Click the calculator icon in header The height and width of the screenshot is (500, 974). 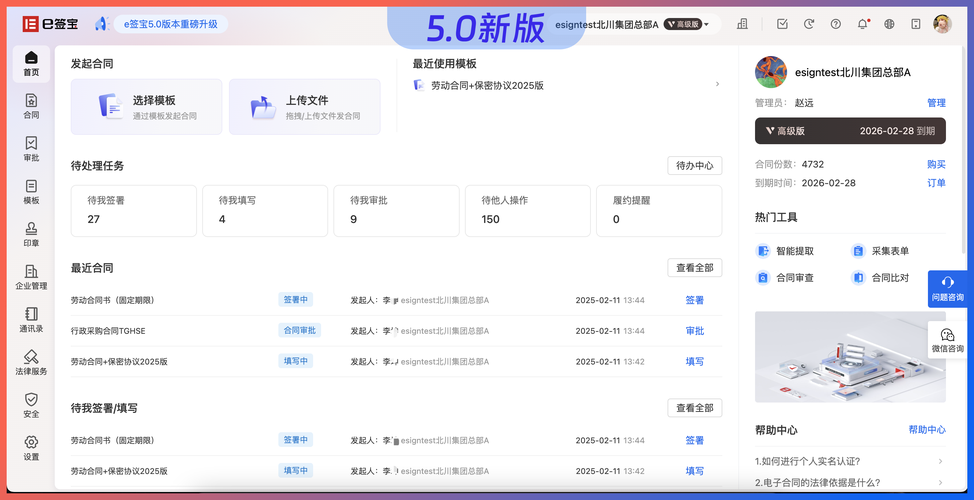[916, 24]
